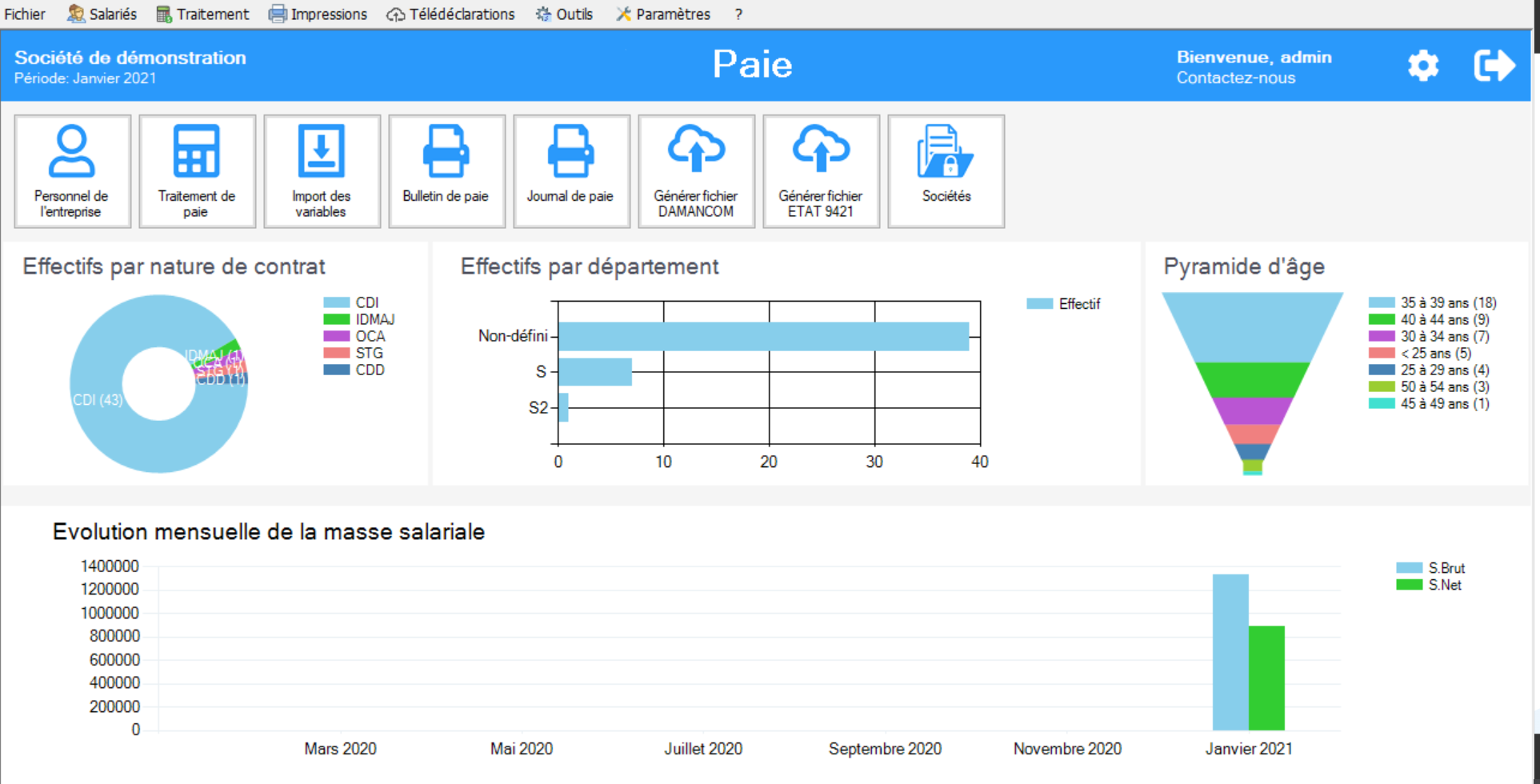The image size is (1540, 784).
Task: Click the Bulletin de paie printer icon
Action: pyautogui.click(x=446, y=152)
